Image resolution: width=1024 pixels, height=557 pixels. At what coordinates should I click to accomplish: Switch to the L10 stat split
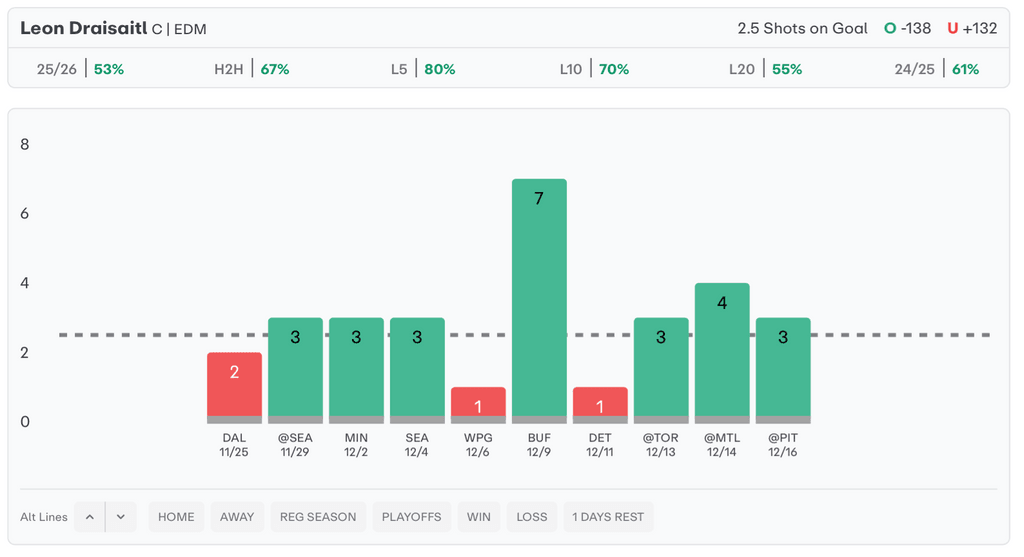click(x=594, y=69)
